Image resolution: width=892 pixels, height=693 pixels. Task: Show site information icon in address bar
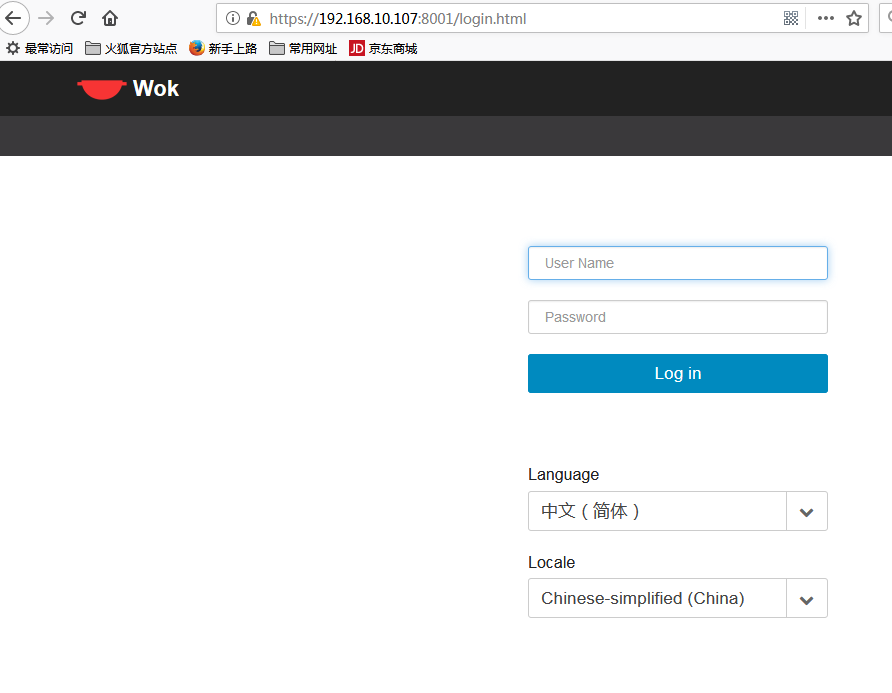point(233,18)
